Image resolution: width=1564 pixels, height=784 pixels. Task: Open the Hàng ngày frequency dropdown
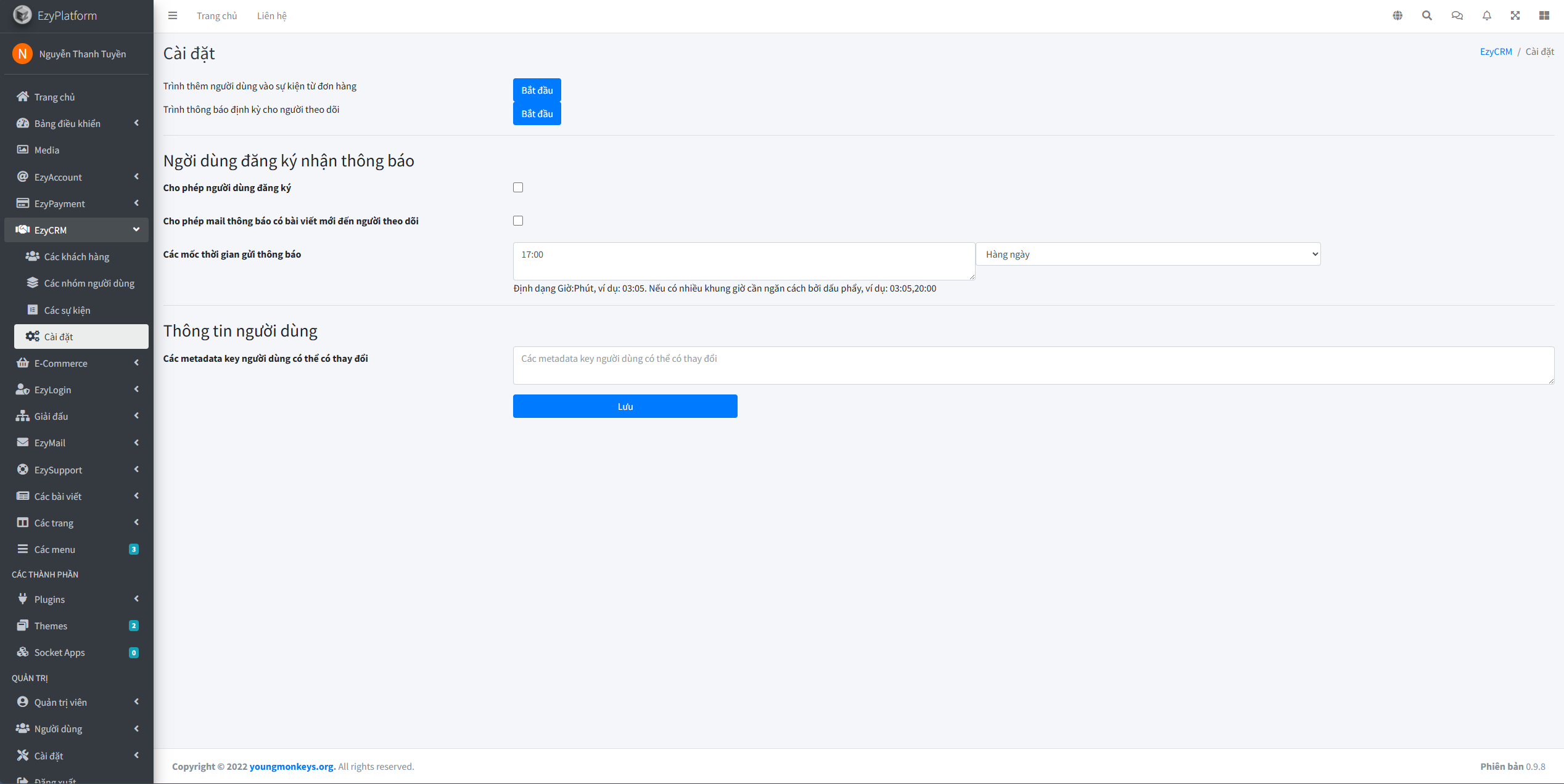(1148, 254)
